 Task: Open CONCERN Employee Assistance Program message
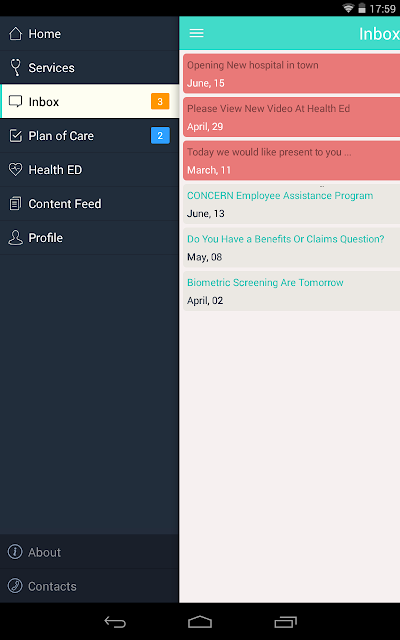[x=291, y=204]
